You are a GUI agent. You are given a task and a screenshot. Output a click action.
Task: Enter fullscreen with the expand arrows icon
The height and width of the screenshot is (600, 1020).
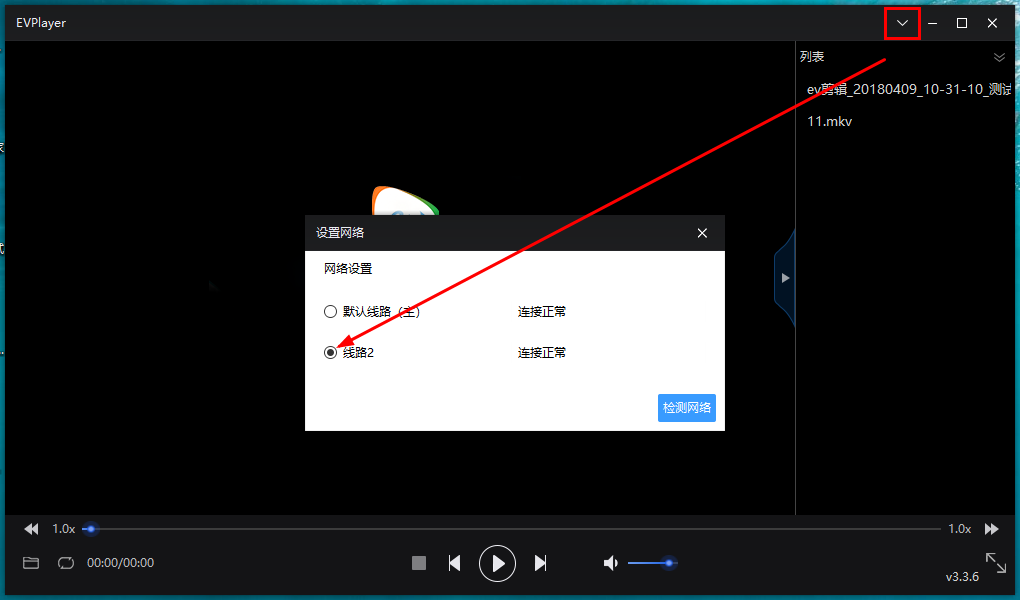click(995, 562)
